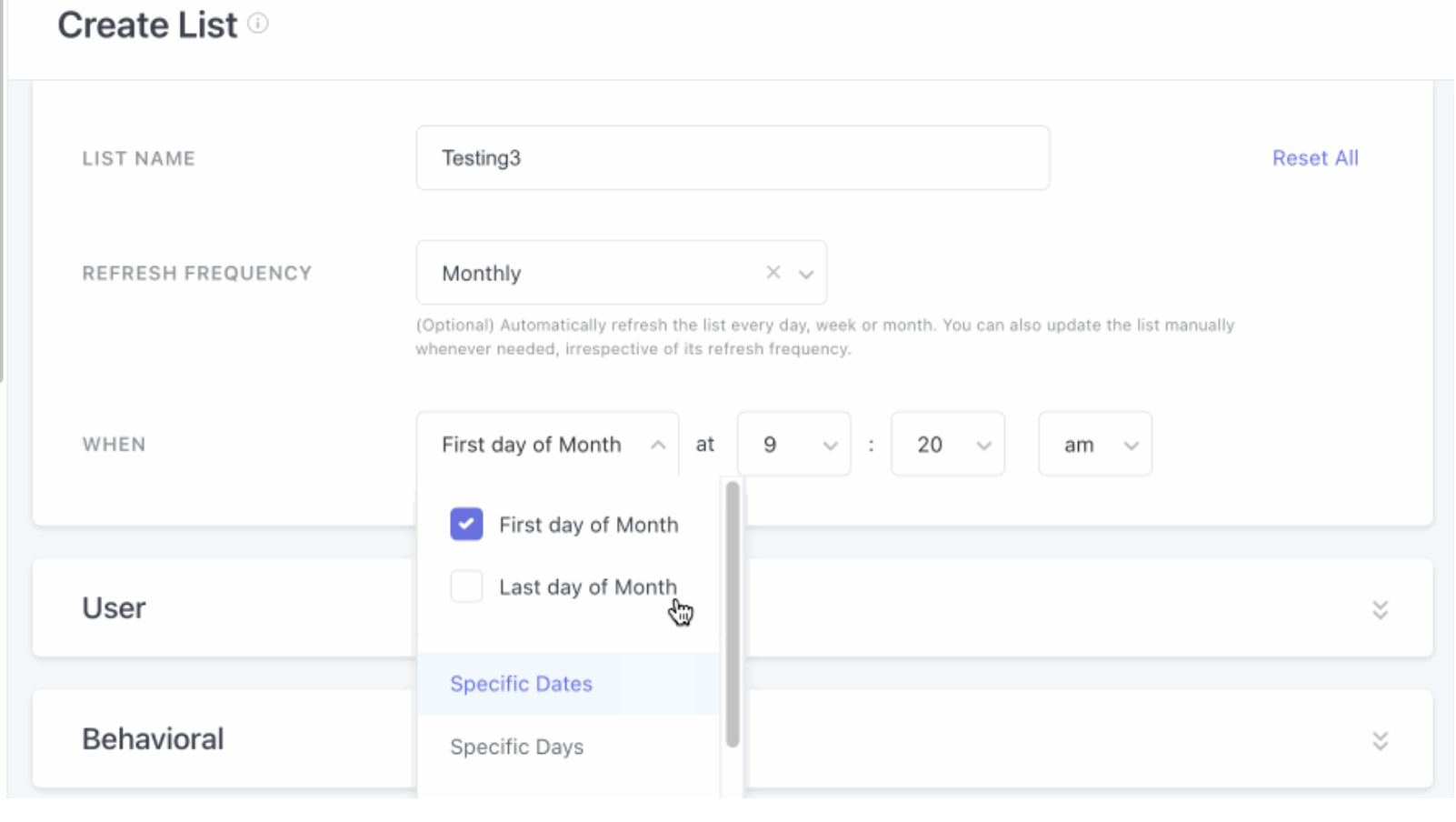Uncheck the First day of Month checkbox

[466, 525]
